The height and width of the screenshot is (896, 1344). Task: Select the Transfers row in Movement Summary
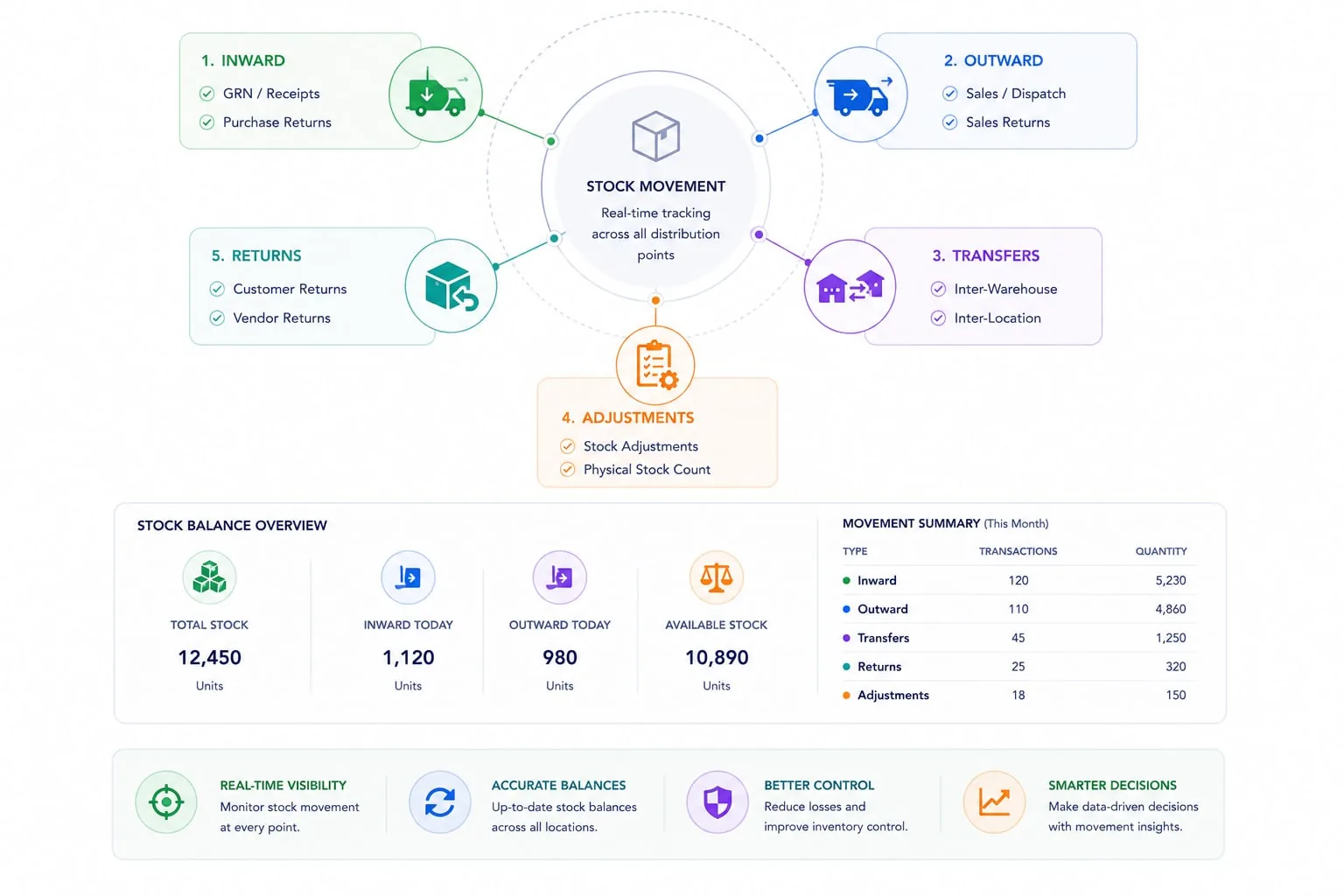(x=1014, y=638)
